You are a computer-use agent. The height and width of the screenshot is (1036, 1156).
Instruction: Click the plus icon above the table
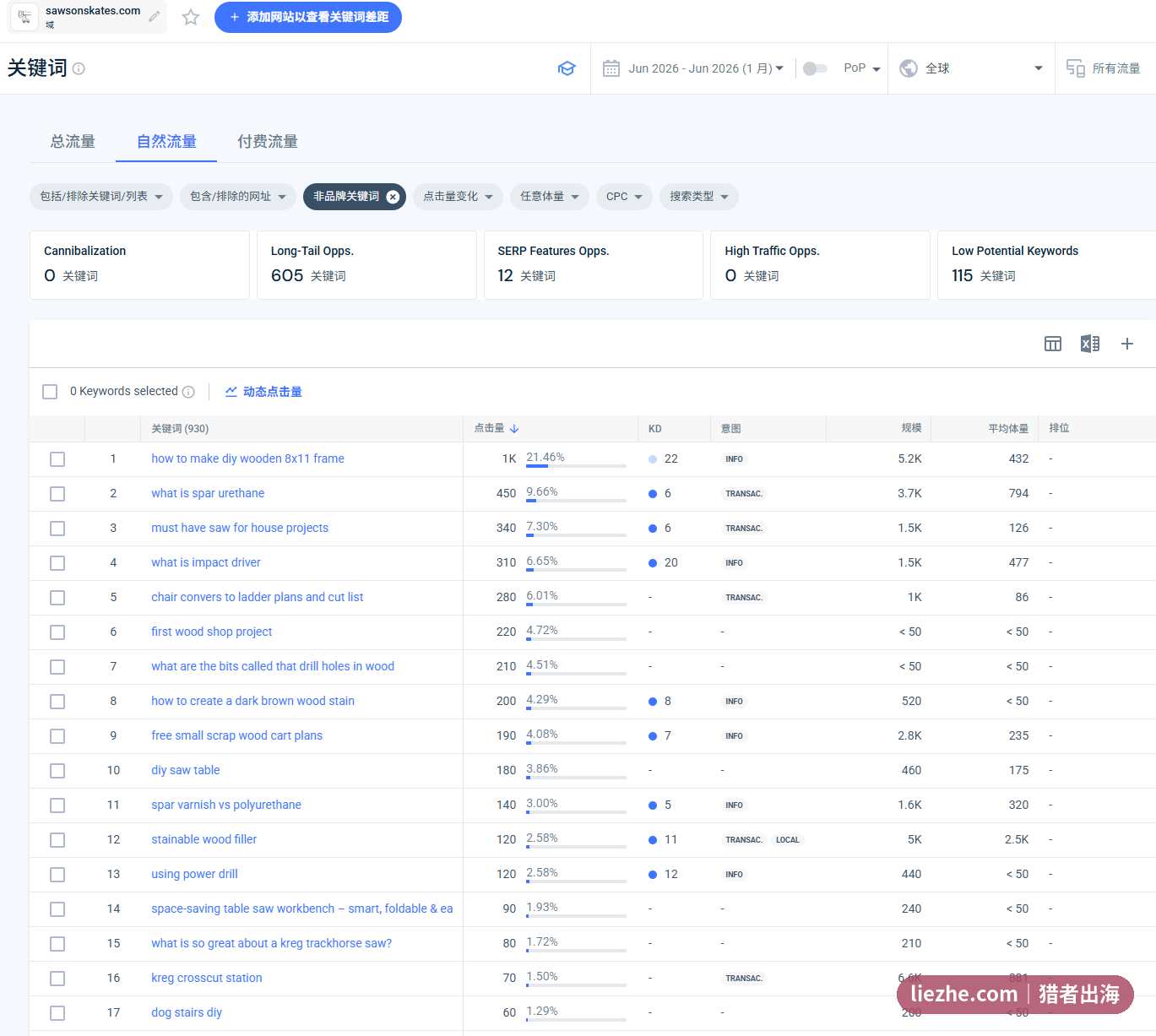click(1127, 344)
